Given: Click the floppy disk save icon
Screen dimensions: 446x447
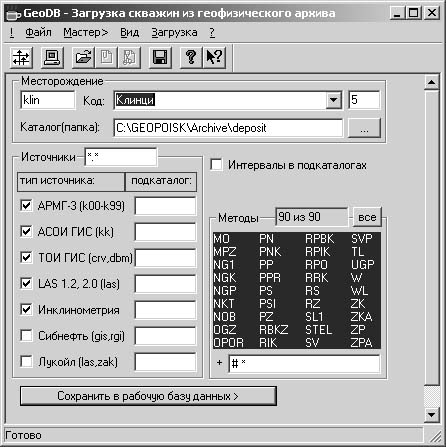Looking at the screenshot, I should tap(160, 57).
